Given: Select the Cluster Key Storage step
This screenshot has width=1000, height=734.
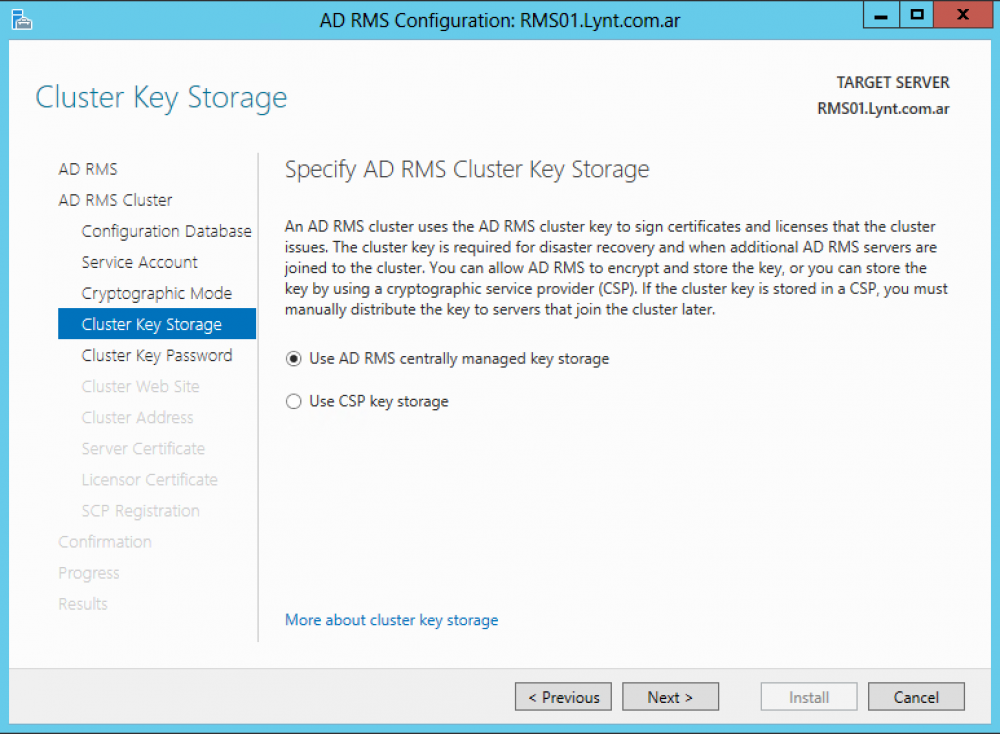Looking at the screenshot, I should [x=157, y=324].
